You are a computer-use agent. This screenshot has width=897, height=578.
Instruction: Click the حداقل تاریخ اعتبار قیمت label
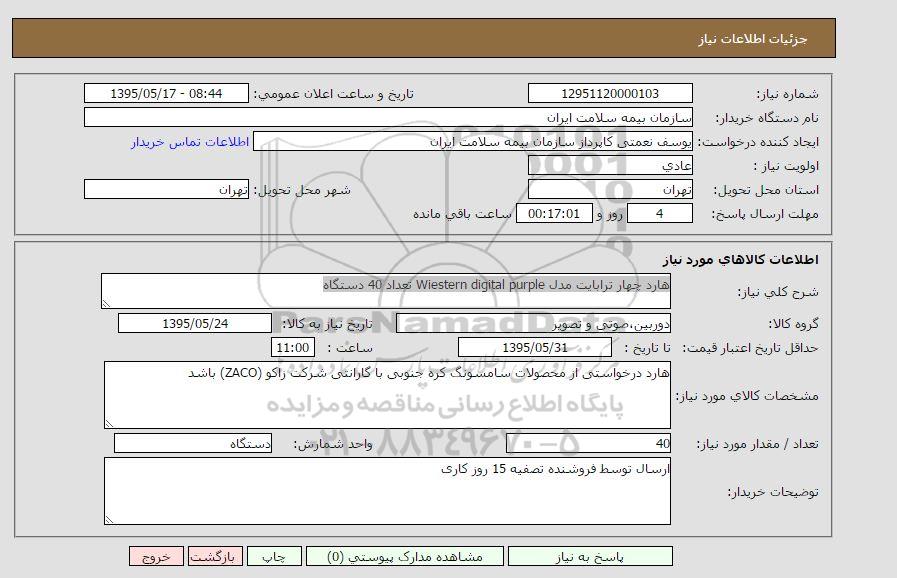tap(750, 348)
